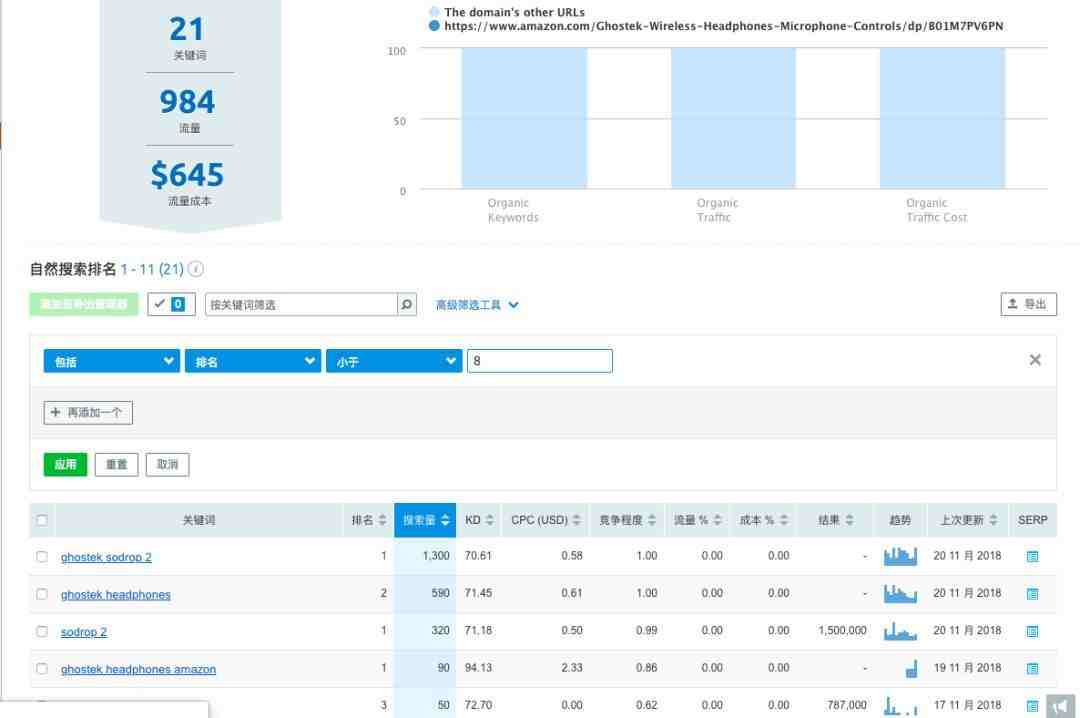Click the 趋势 column header
Viewport: 1080px width, 718px height.
point(900,520)
